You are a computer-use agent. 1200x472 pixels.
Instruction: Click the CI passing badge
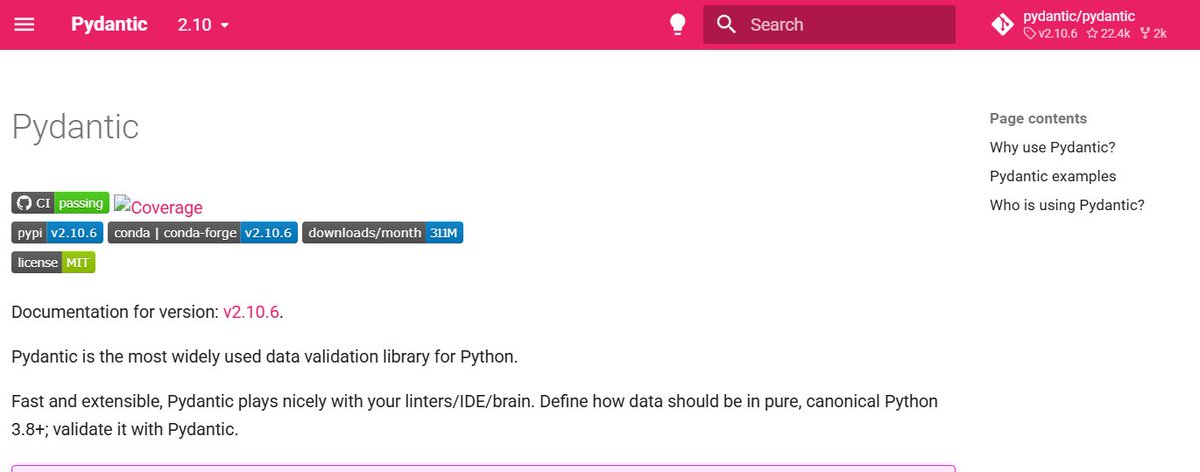point(60,203)
